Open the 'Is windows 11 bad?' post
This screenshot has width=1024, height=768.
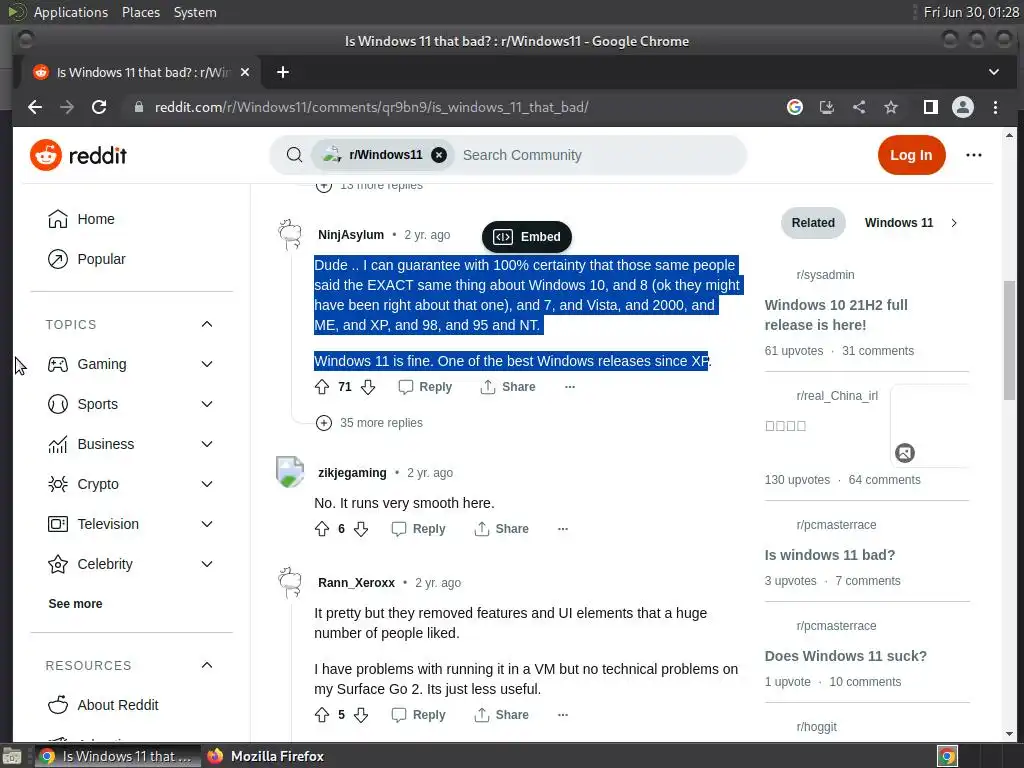(829, 555)
